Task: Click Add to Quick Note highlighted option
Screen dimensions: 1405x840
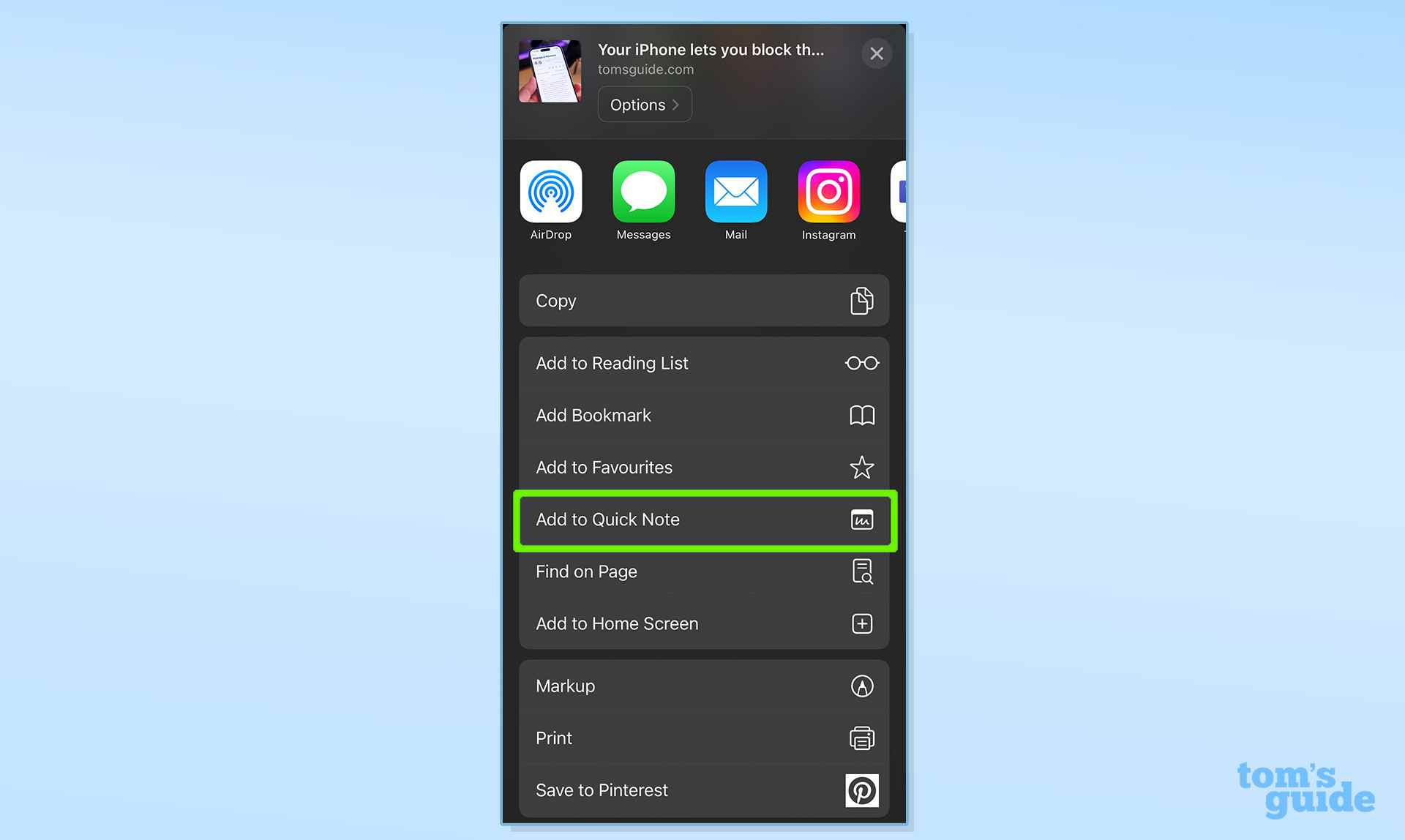Action: click(704, 519)
